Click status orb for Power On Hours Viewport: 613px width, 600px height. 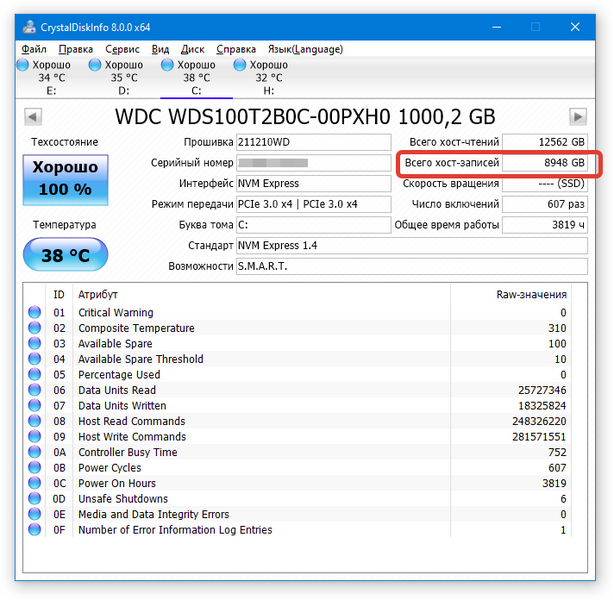click(x=34, y=483)
